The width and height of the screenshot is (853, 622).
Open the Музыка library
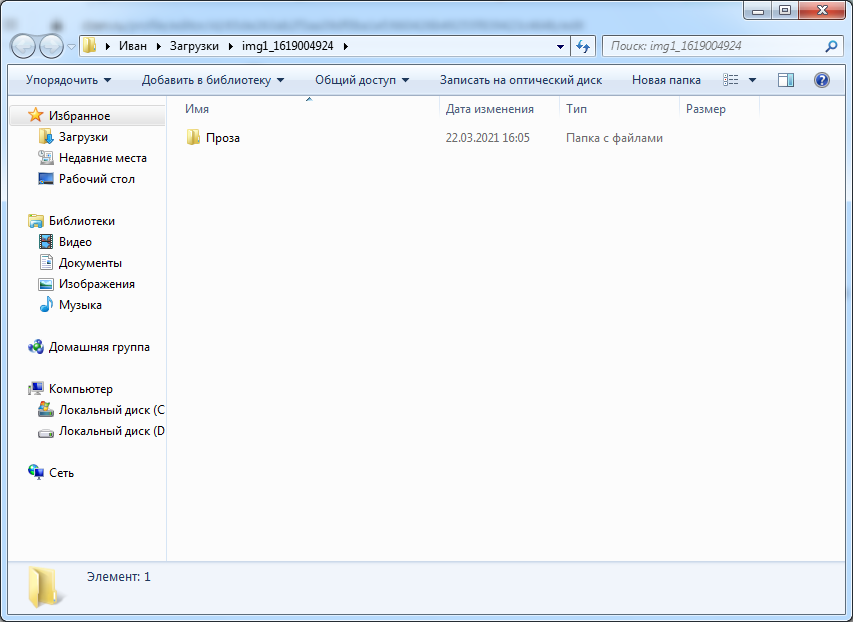click(x=80, y=305)
